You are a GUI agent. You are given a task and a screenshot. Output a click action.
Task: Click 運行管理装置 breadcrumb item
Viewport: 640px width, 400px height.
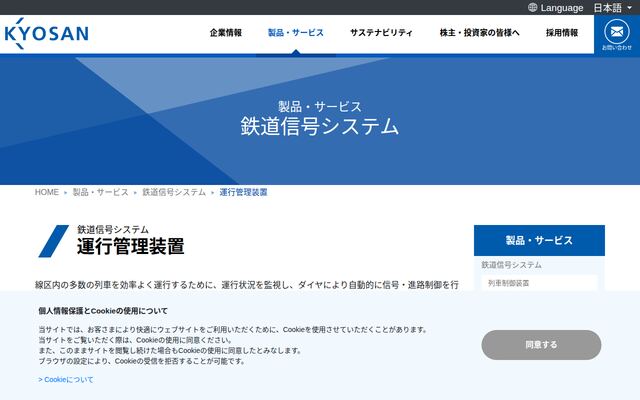pos(243,192)
